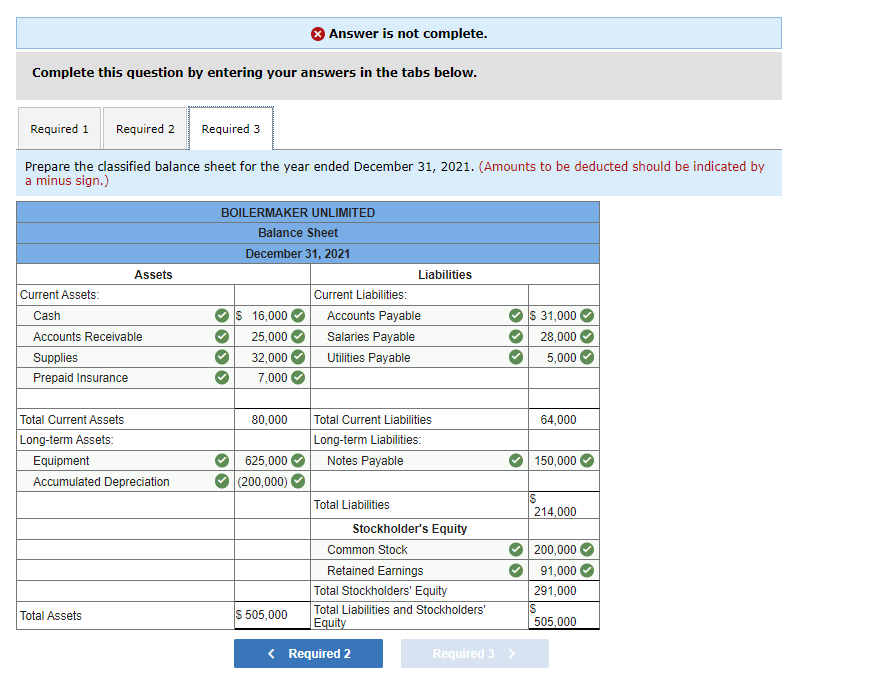Edit the Accounts Payable amount 31,000

pos(564,316)
